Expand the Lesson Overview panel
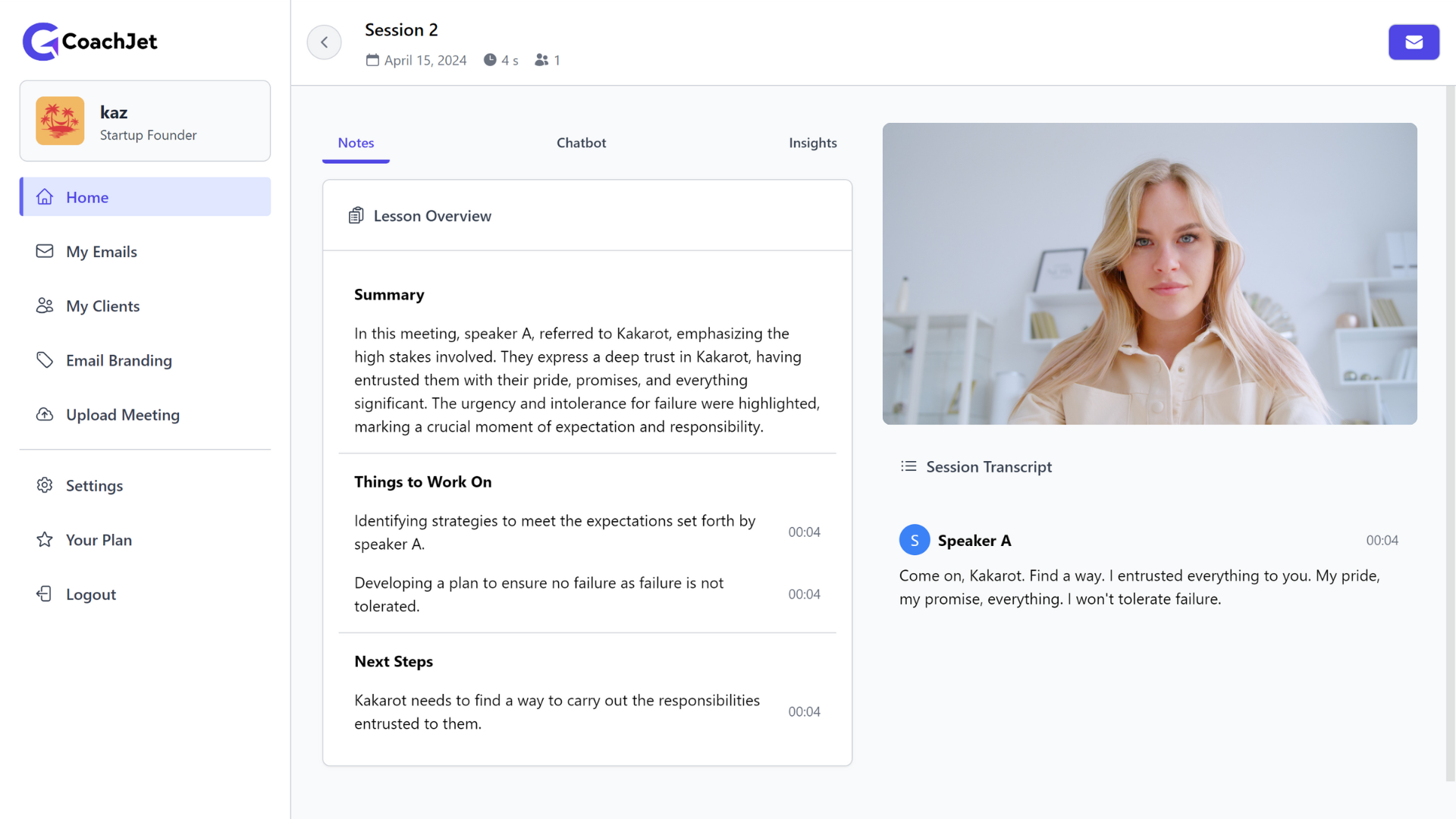Viewport: 1456px width, 819px height. [x=587, y=215]
